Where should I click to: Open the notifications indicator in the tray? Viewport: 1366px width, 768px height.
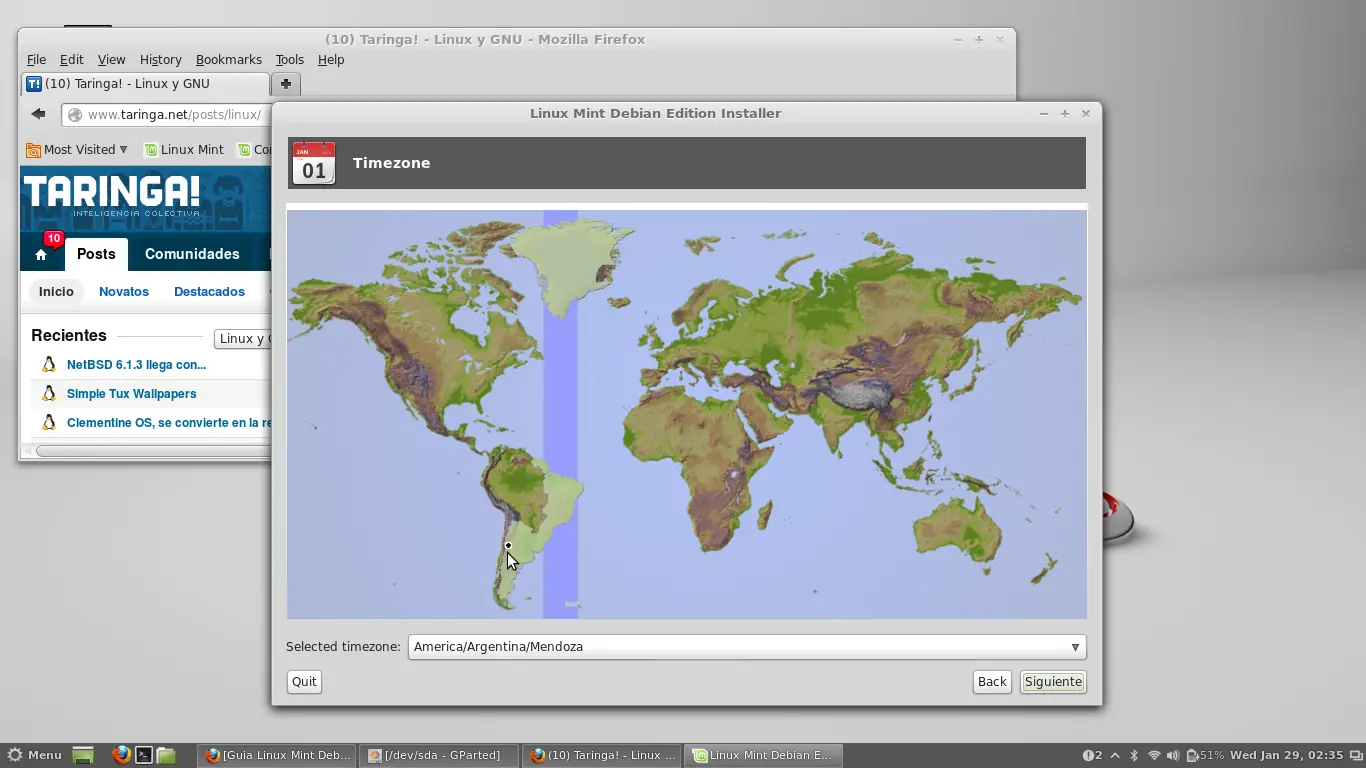coord(1092,755)
